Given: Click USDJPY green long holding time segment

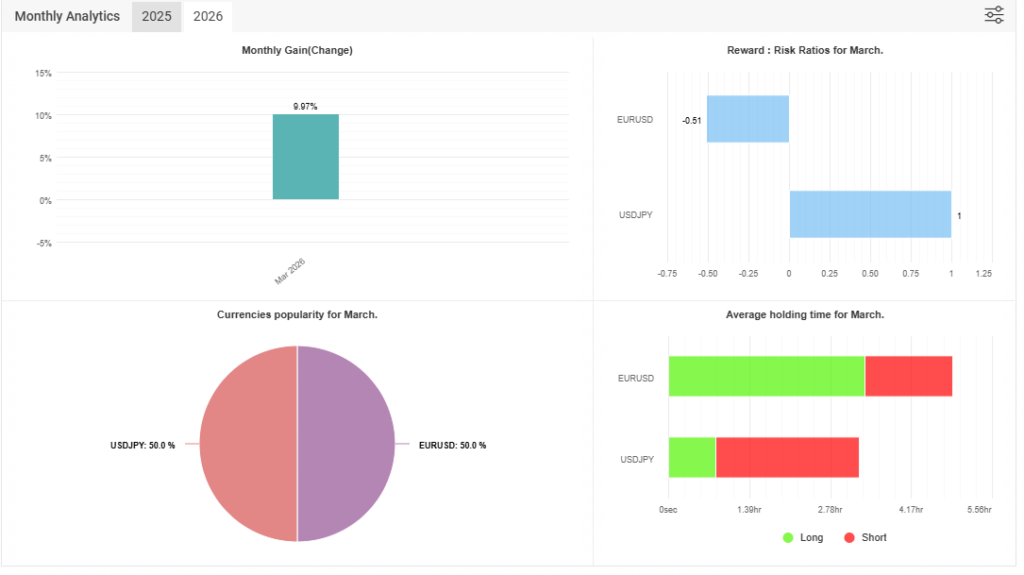Looking at the screenshot, I should [692, 457].
